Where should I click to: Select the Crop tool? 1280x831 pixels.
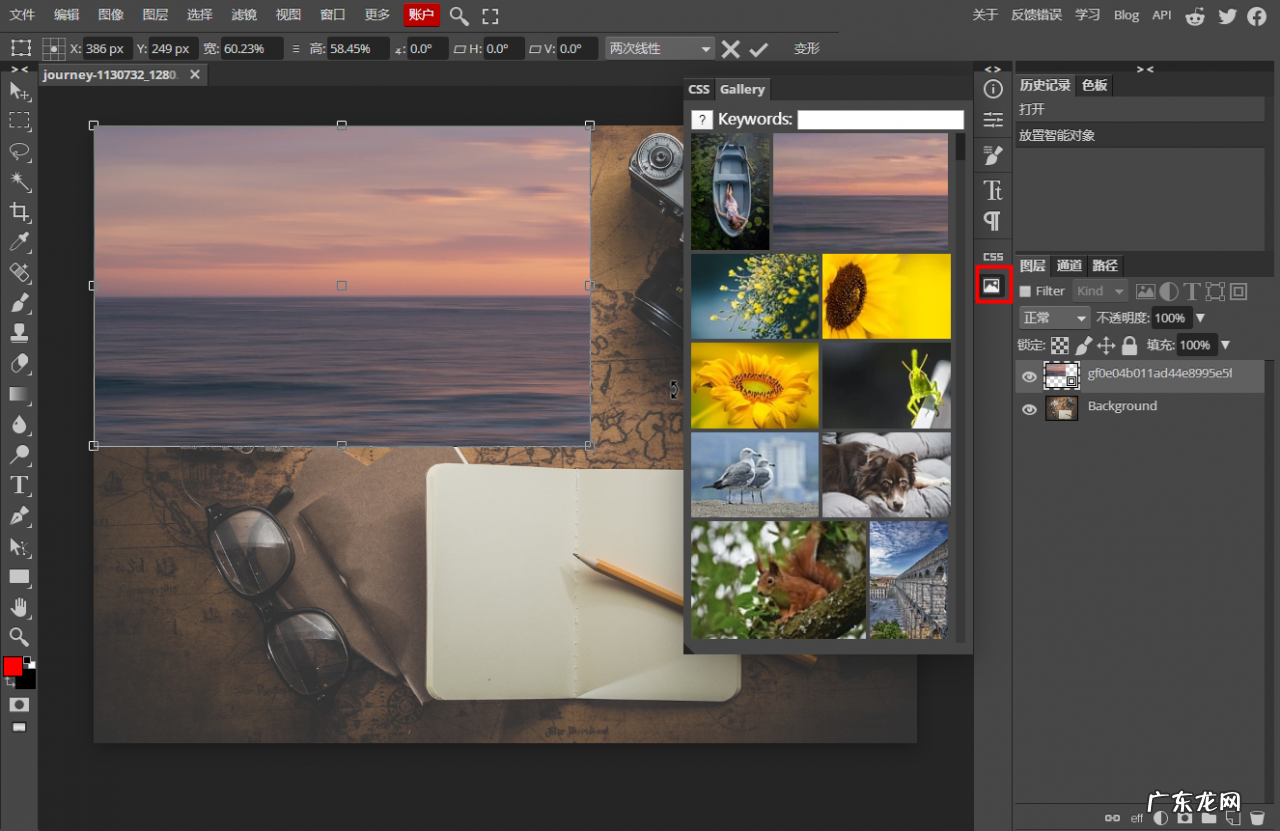(19, 211)
